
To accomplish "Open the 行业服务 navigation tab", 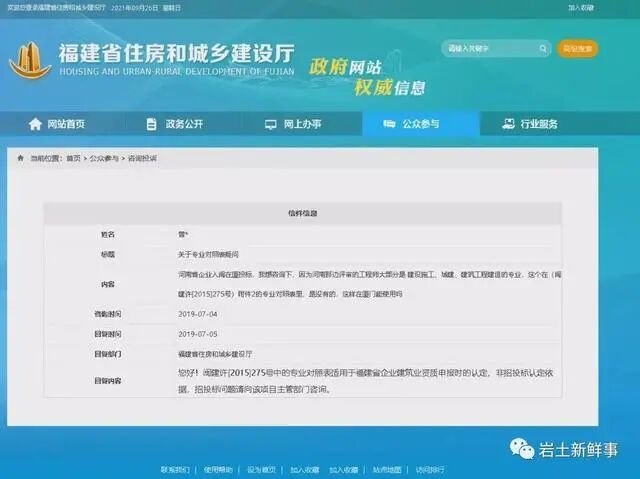I will (530, 124).
